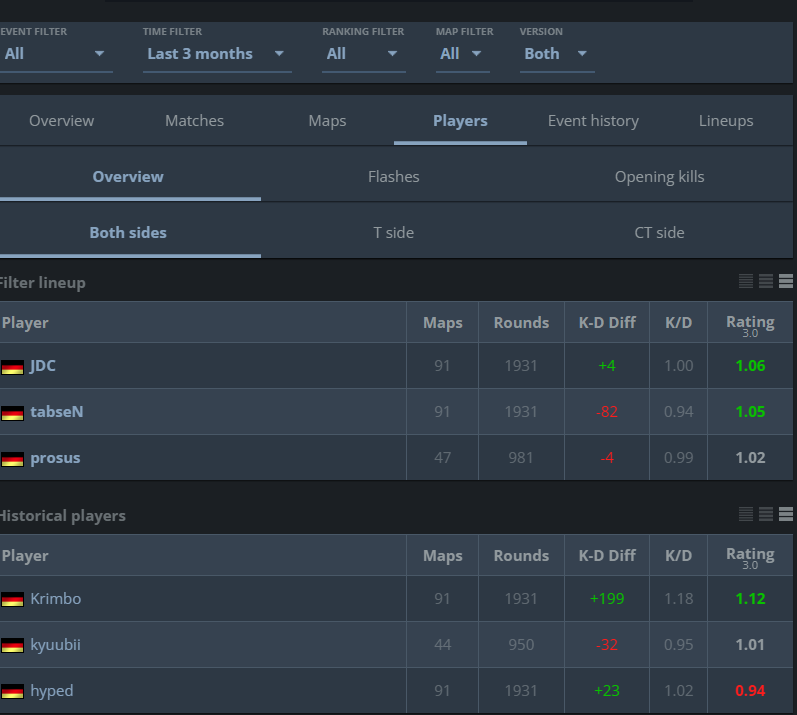The image size is (797, 715).
Task: Open hyped's player profile link
Action: (x=52, y=691)
